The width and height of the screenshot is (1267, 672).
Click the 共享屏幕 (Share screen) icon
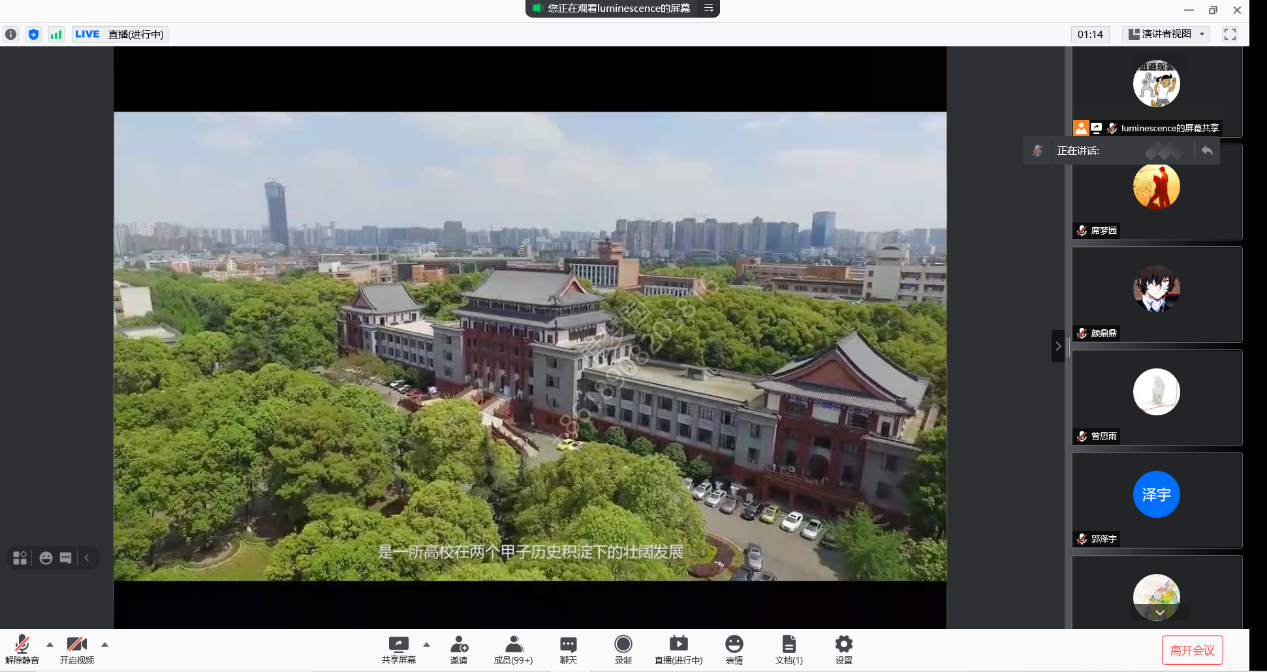point(398,648)
